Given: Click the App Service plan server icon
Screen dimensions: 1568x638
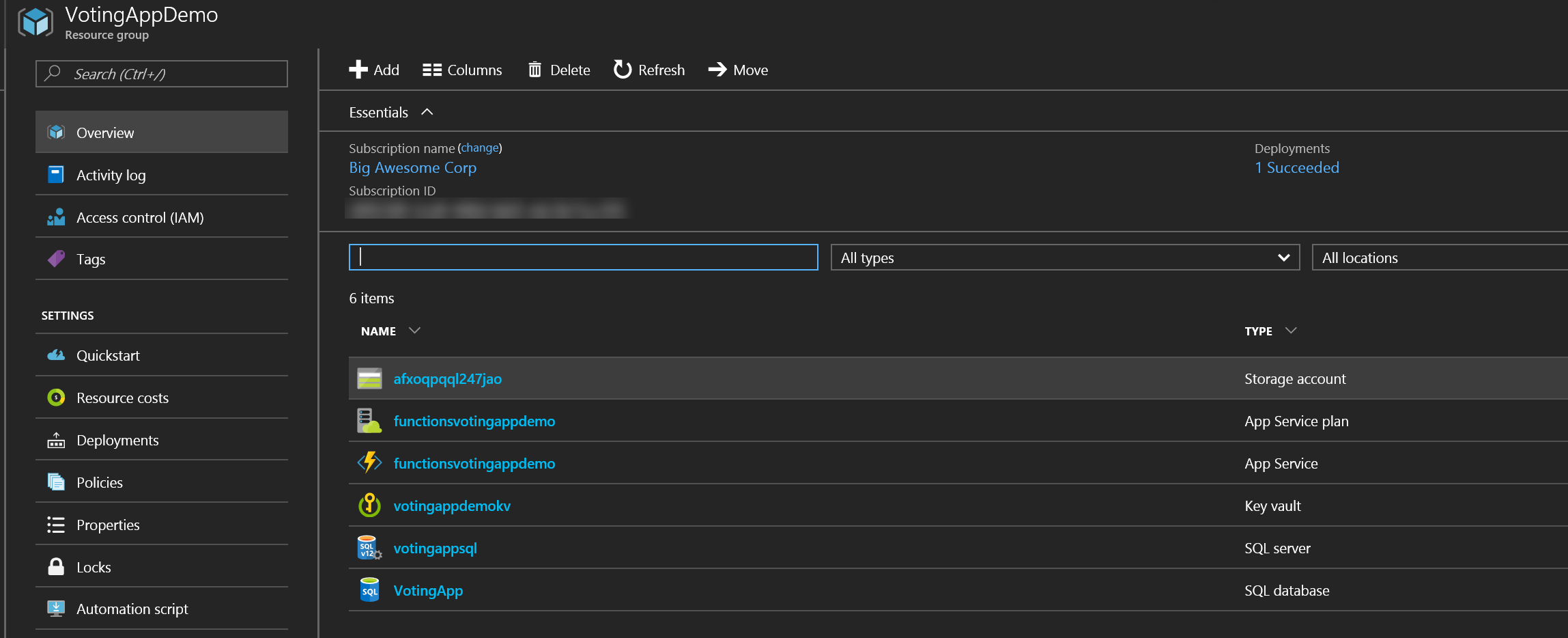Looking at the screenshot, I should click(x=369, y=421).
